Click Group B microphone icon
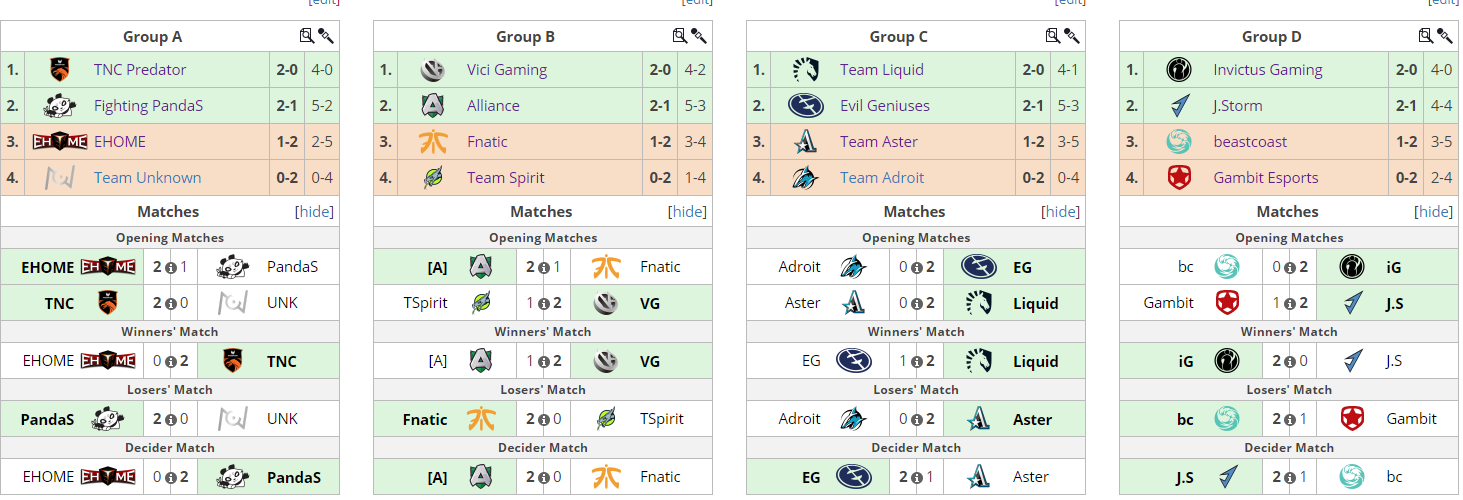Screen dimensions: 1463x500 pyautogui.click(x=699, y=36)
